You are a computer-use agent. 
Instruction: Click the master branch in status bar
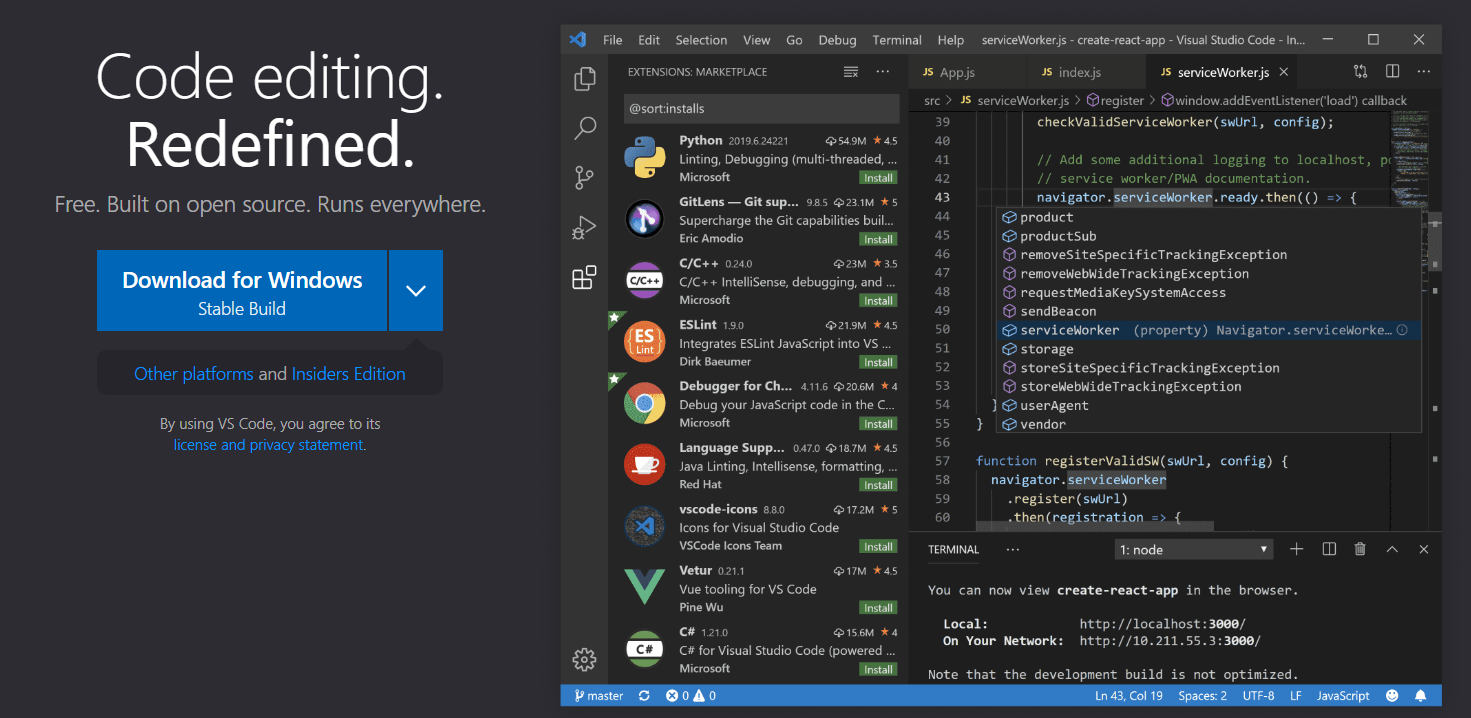599,696
